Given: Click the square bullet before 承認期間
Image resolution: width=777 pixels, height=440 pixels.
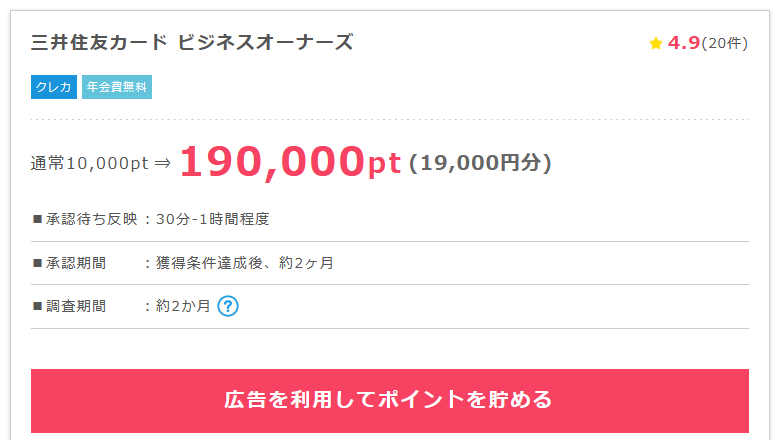Looking at the screenshot, I should click(38, 263).
